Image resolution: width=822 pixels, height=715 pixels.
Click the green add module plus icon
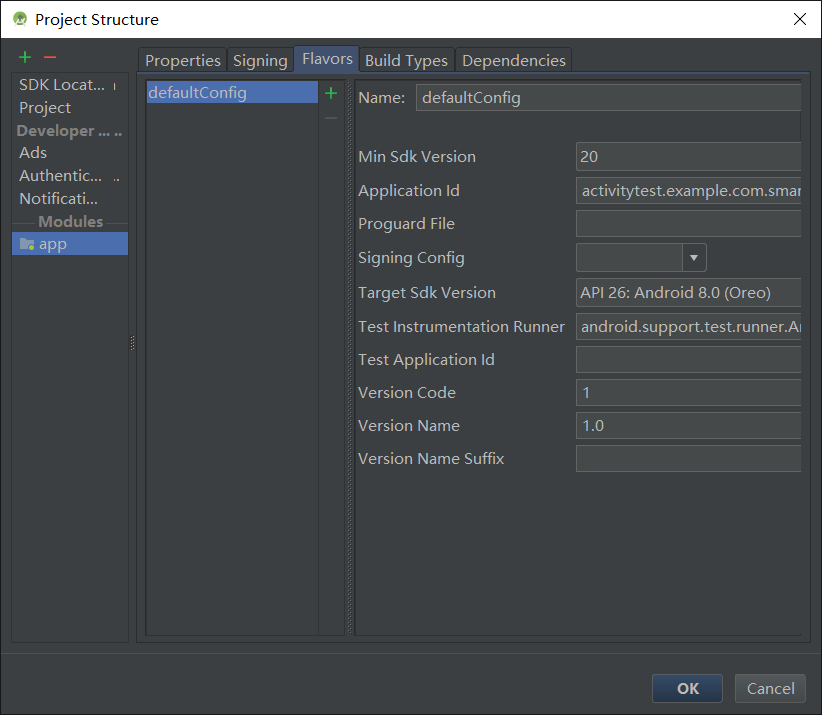(x=25, y=58)
